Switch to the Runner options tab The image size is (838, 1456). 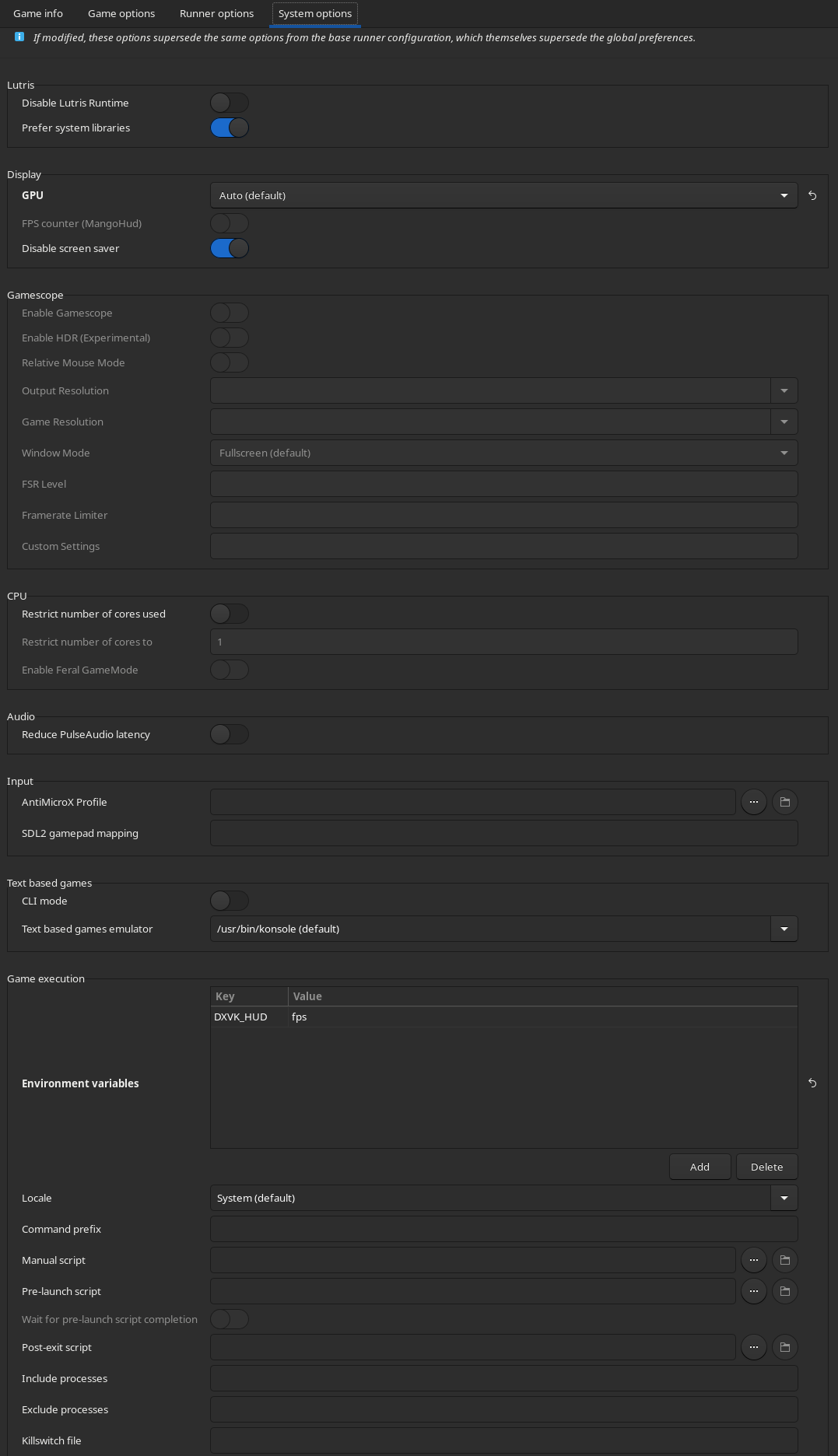216,13
